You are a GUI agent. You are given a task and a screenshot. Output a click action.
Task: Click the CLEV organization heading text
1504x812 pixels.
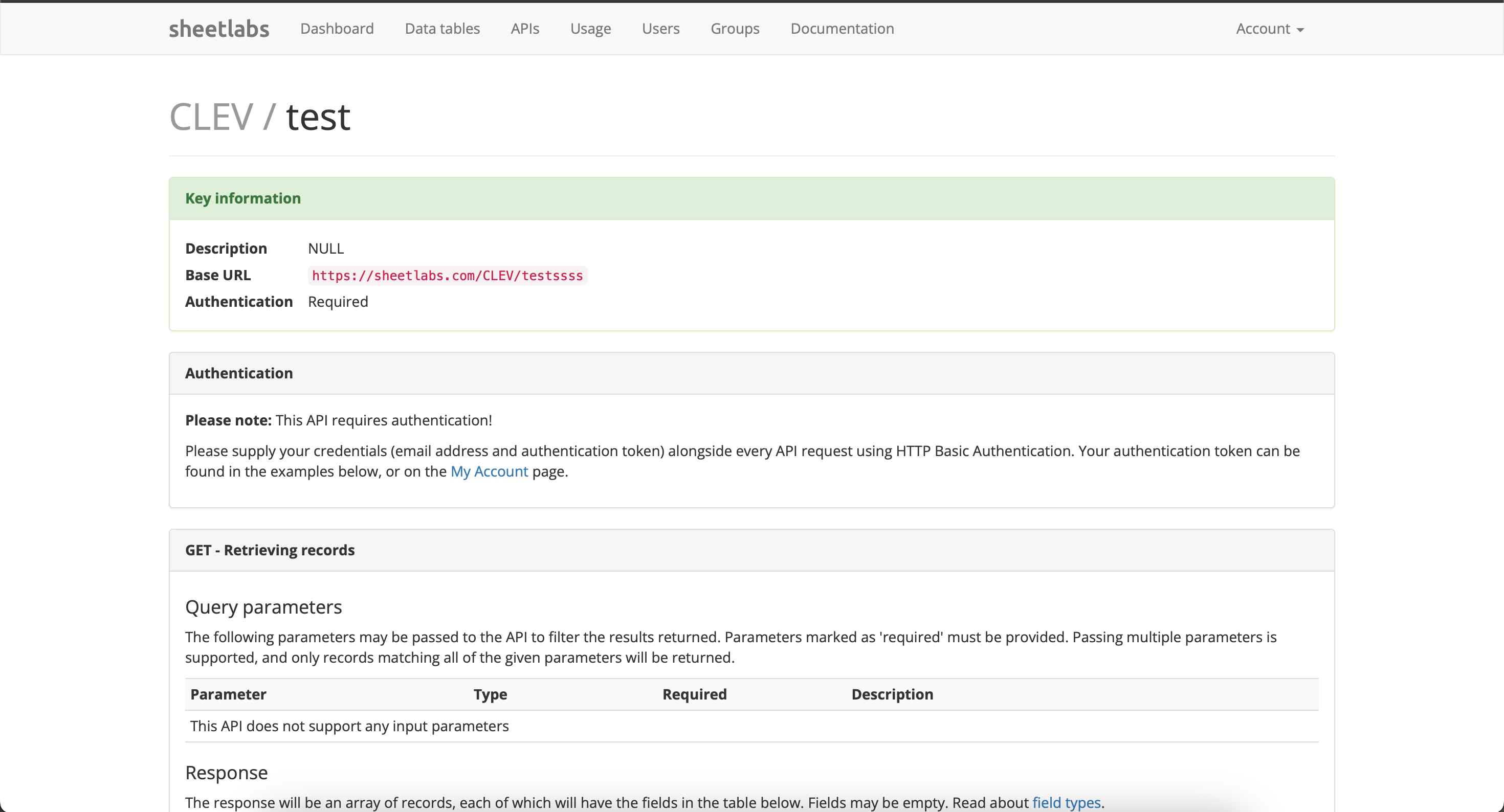point(211,117)
